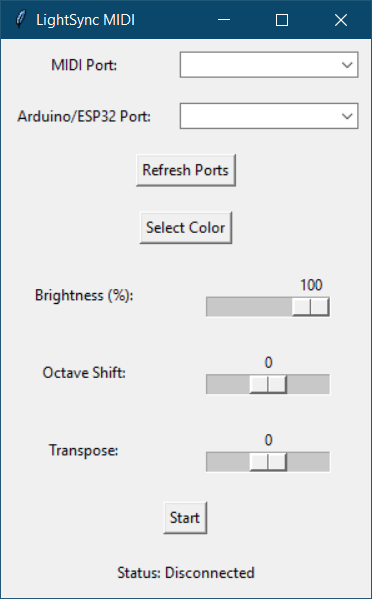372x599 pixels.
Task: Click Octave Shift trough left of handle
Action: 228,384
